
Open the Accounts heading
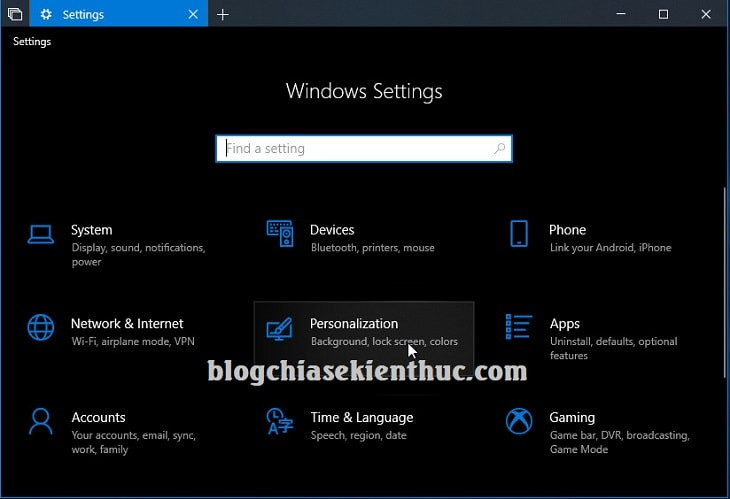[98, 417]
